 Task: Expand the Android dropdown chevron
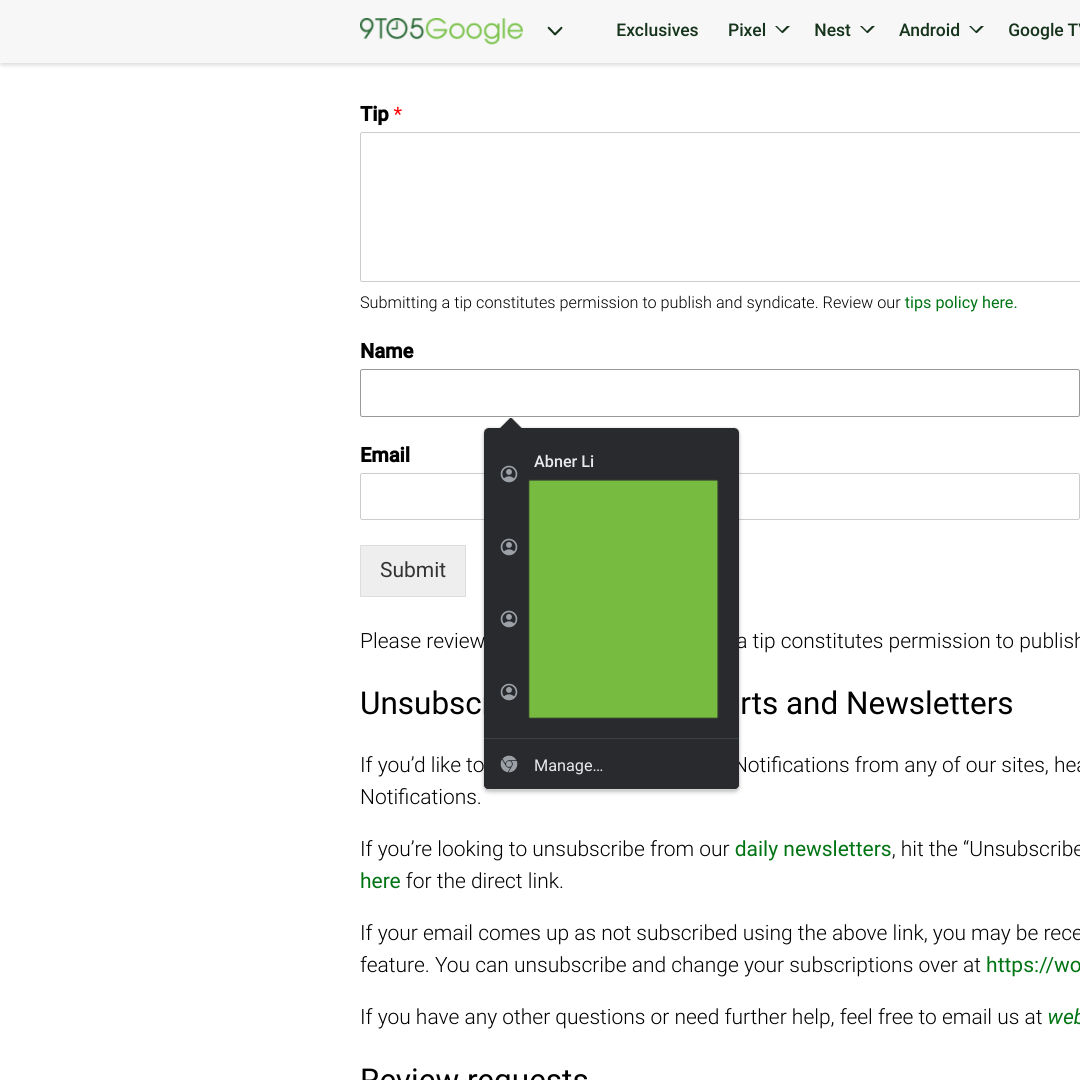977,30
